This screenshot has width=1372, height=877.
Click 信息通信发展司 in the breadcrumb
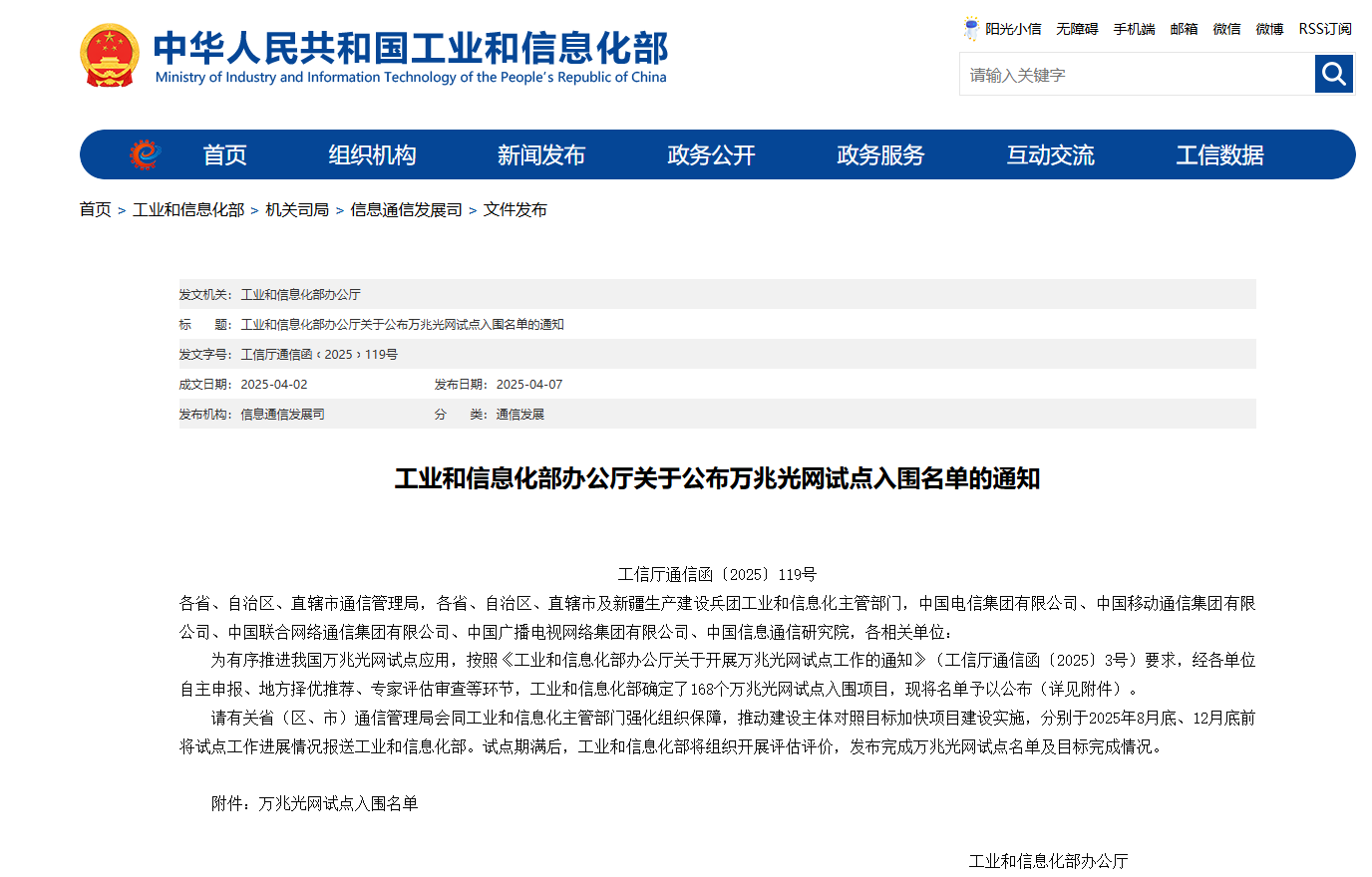(x=406, y=209)
